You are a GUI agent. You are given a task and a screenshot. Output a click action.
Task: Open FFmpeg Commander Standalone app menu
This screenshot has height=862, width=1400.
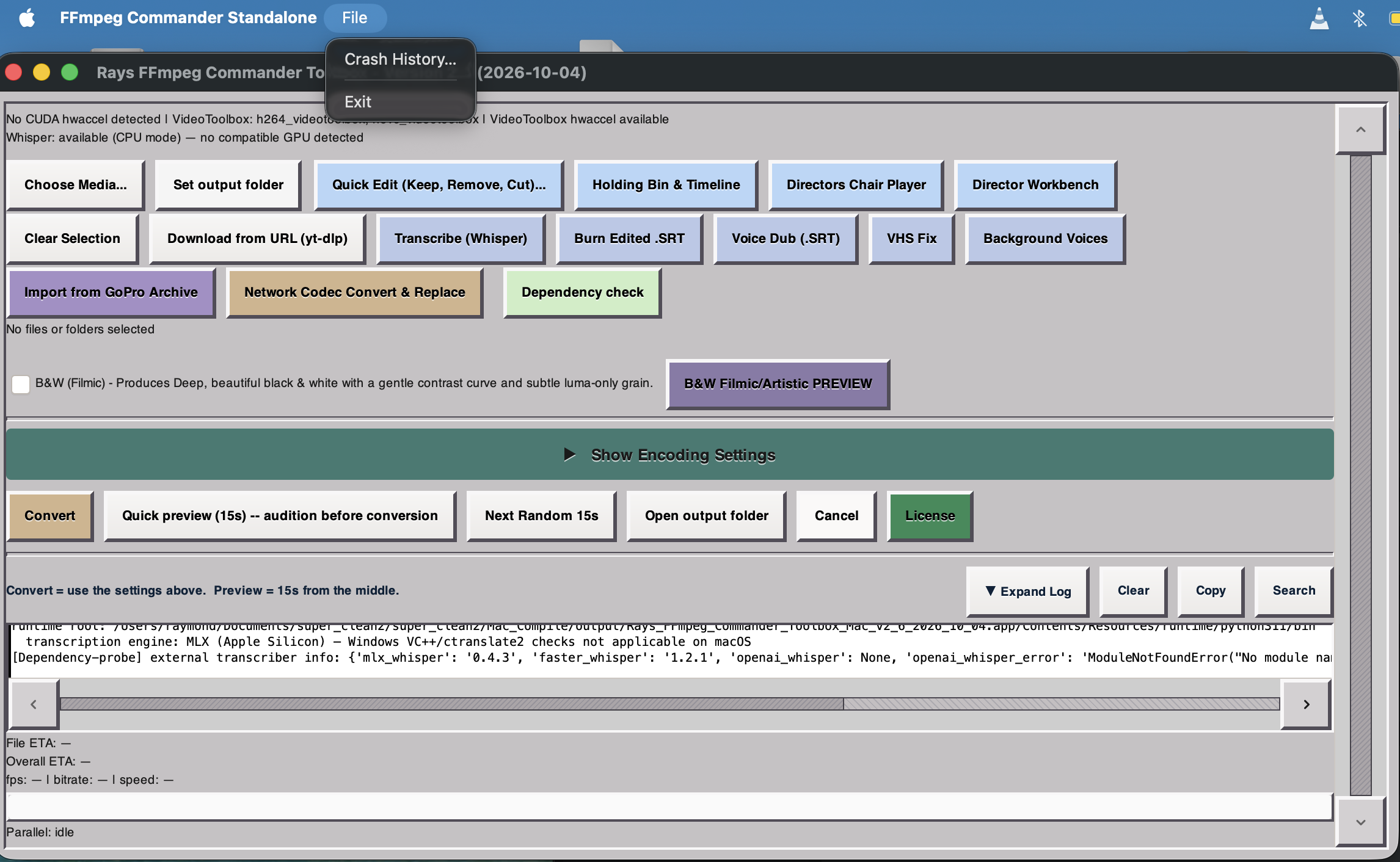click(x=188, y=18)
